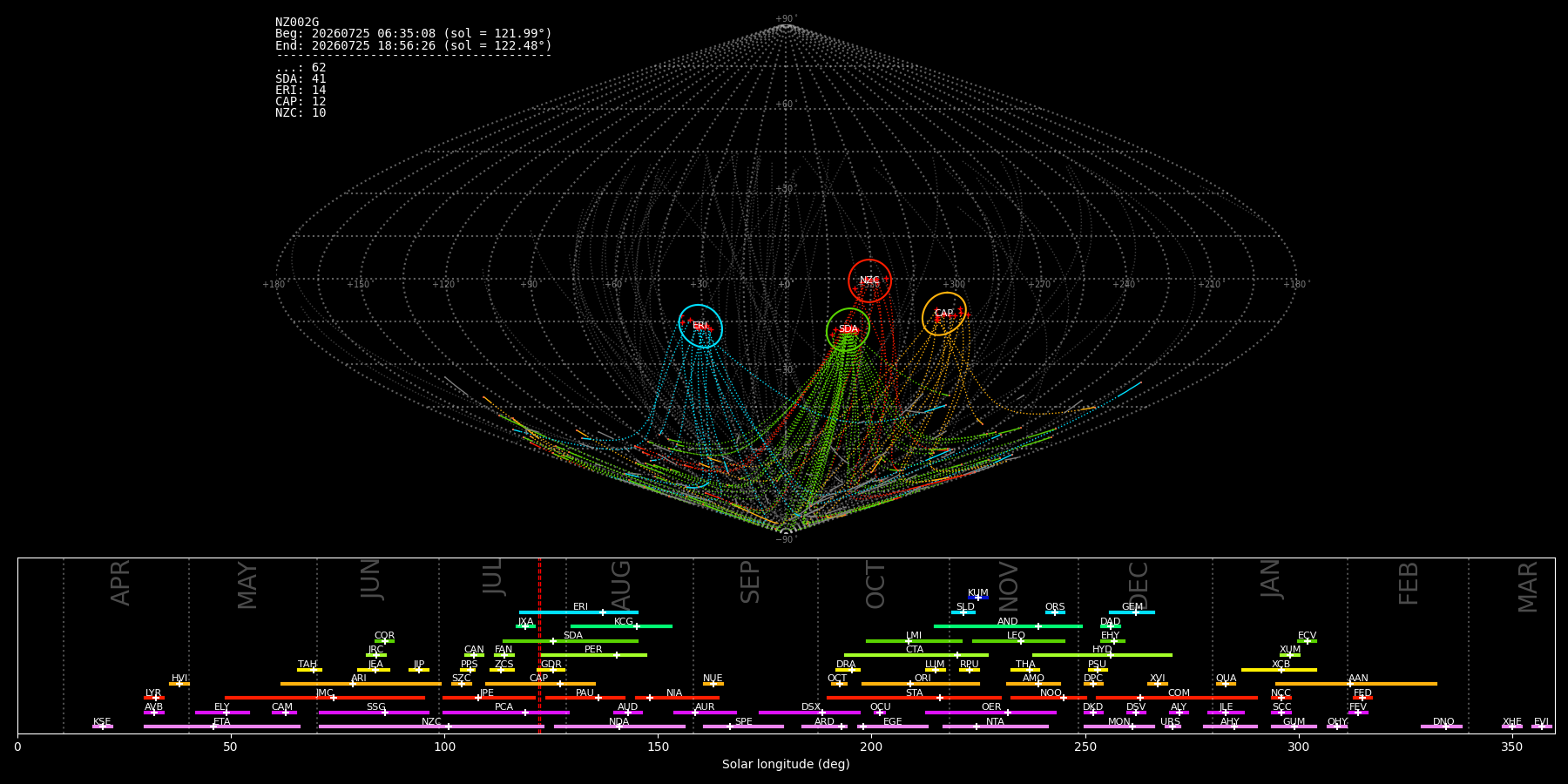Click the ORI shower bar in the timeline
This screenshot has height=784, width=1568.
click(x=921, y=684)
